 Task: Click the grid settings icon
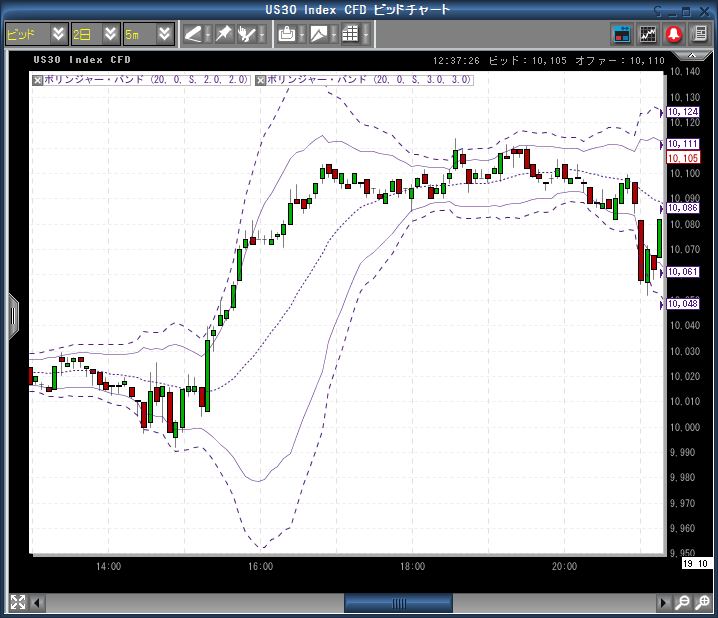click(x=349, y=34)
